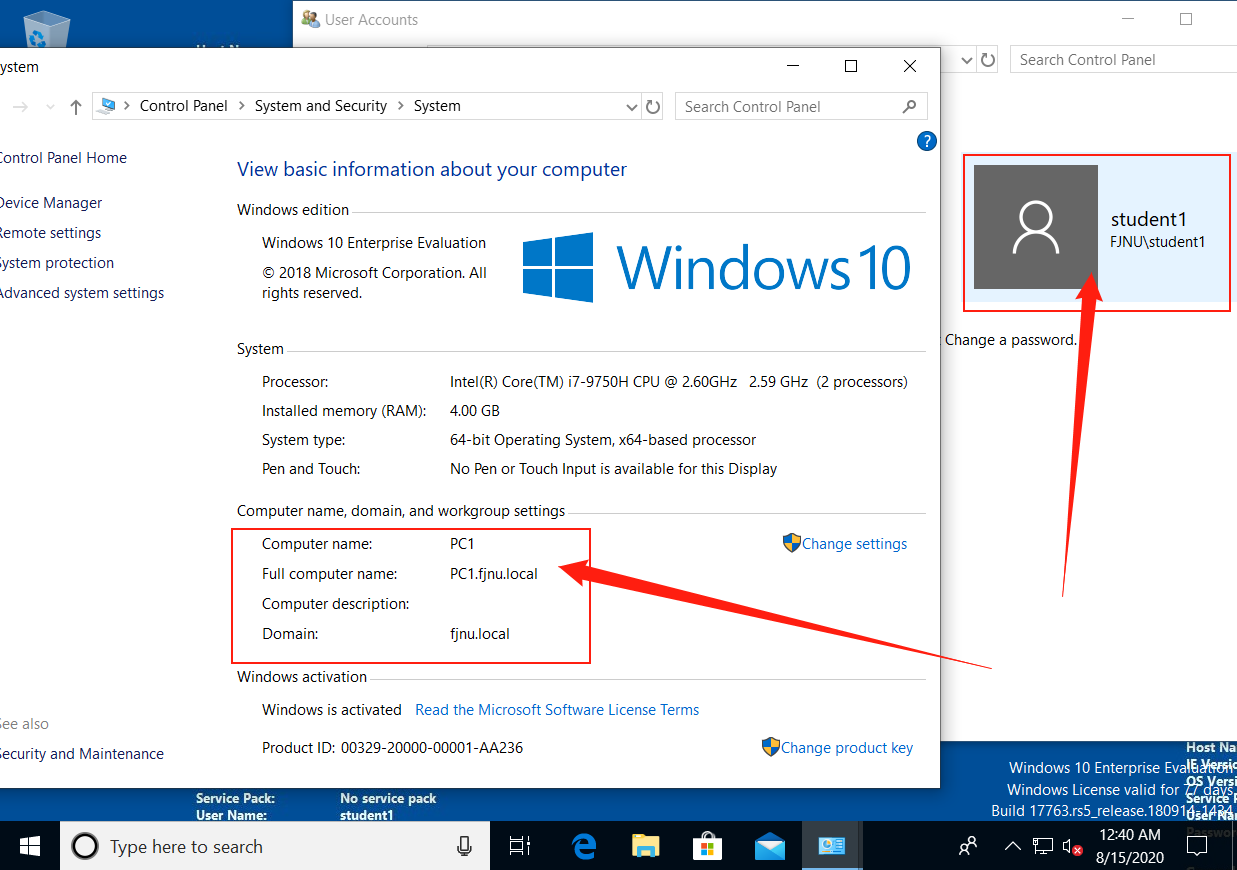Screen dimensions: 1237x870
Task: Click Change settings link with shield
Action: (x=845, y=544)
